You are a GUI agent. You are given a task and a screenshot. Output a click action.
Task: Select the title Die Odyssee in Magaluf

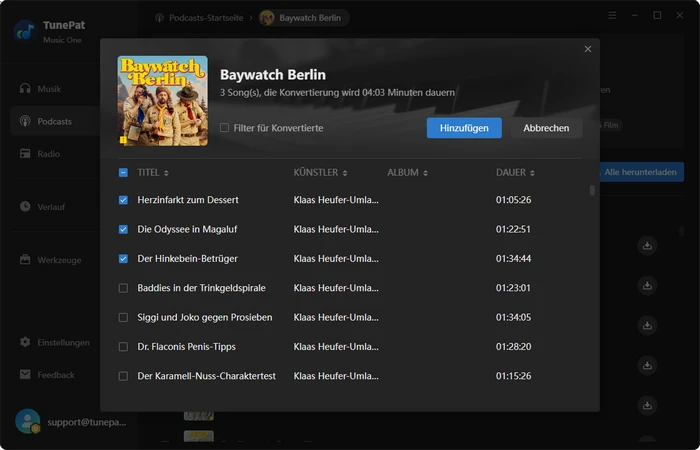tap(187, 229)
